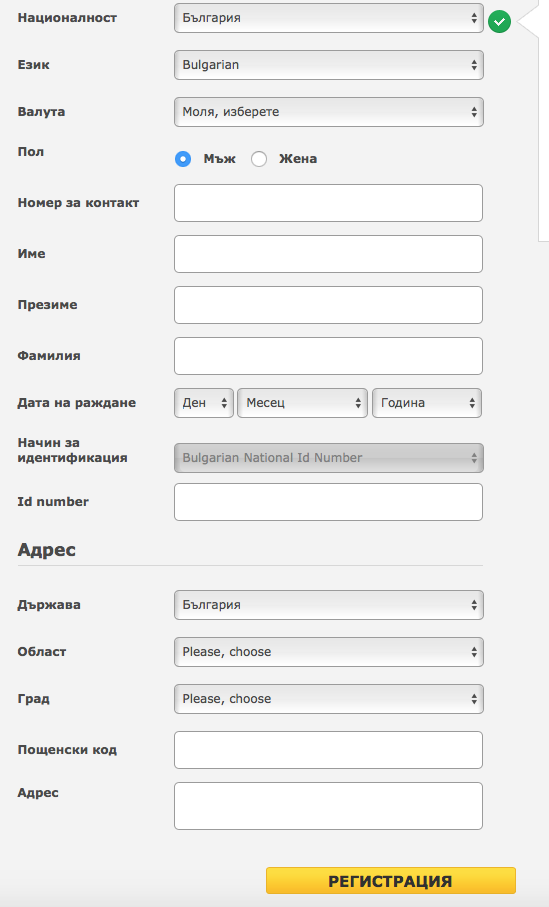549x907 pixels.
Task: Focus the Име text field
Action: pyautogui.click(x=329, y=254)
